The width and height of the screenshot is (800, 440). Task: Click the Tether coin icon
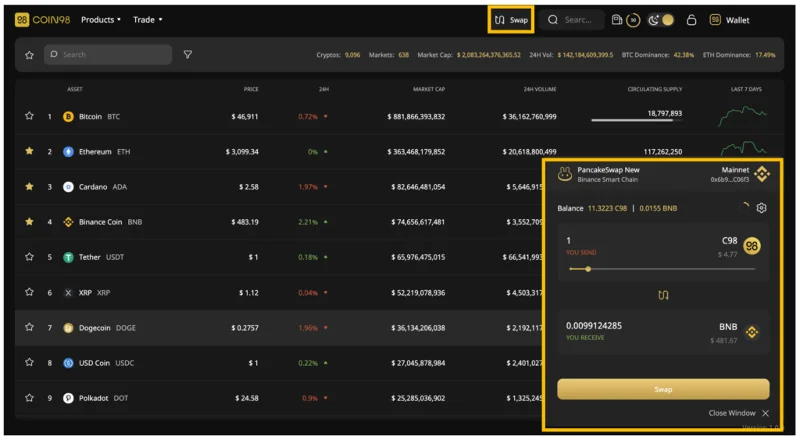[x=68, y=257]
